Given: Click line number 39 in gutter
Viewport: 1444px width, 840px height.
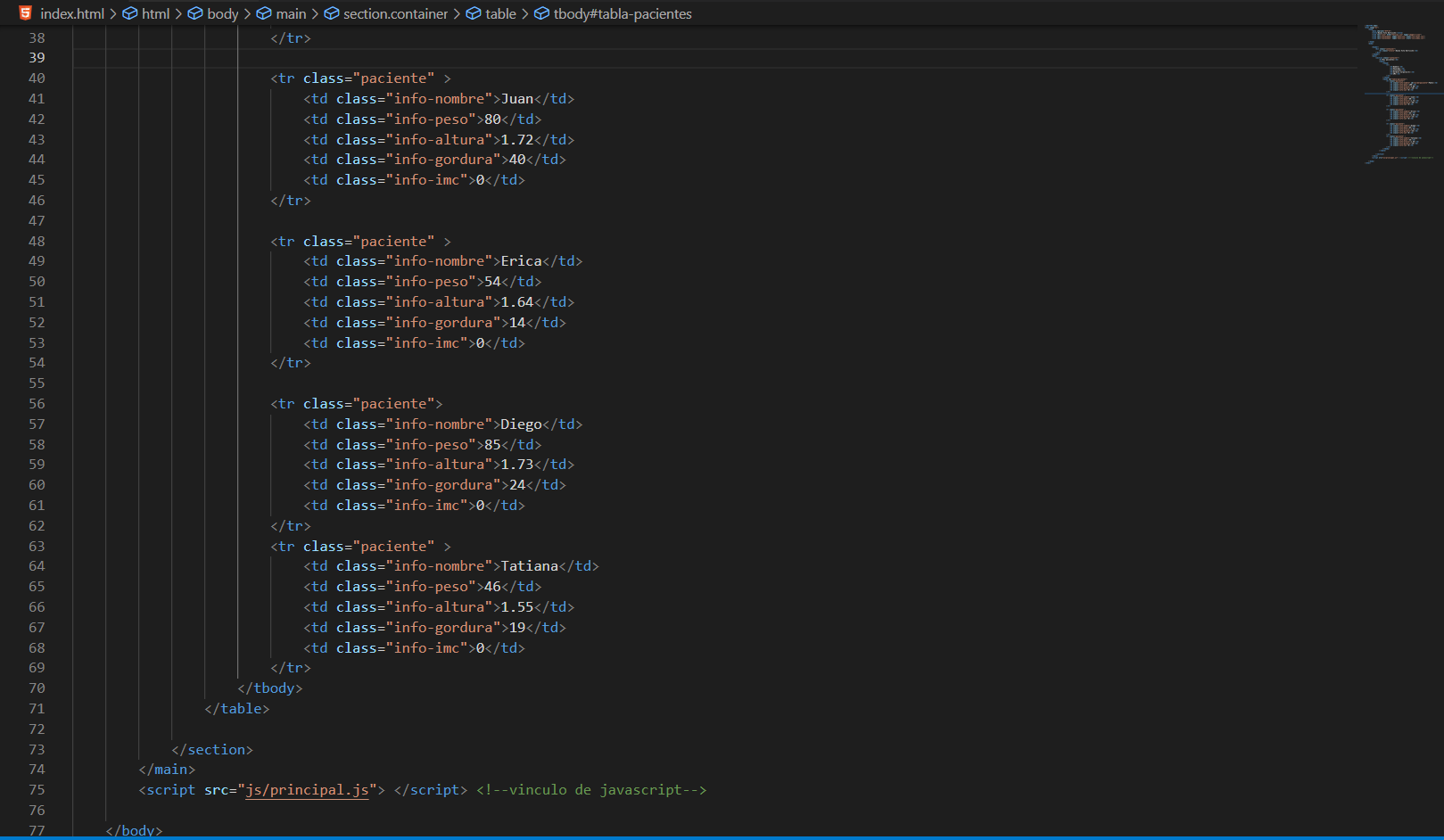Looking at the screenshot, I should [37, 58].
